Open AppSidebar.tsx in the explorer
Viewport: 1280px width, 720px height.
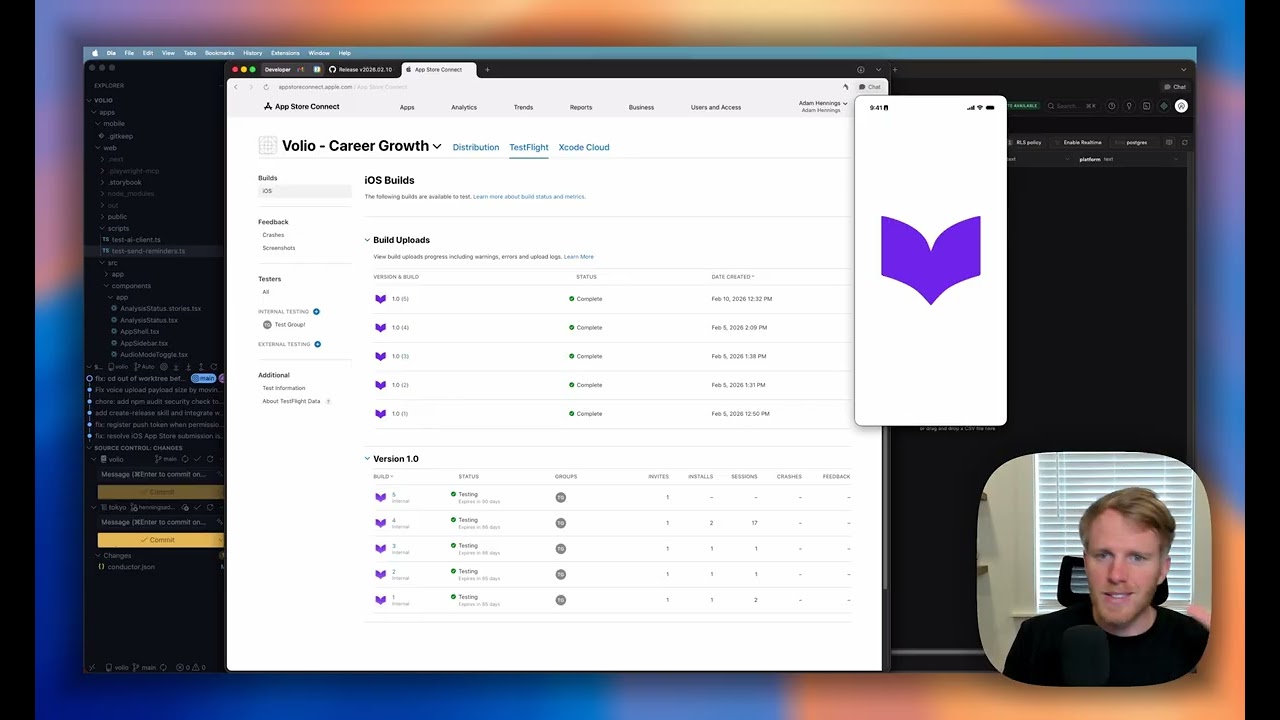[143, 343]
